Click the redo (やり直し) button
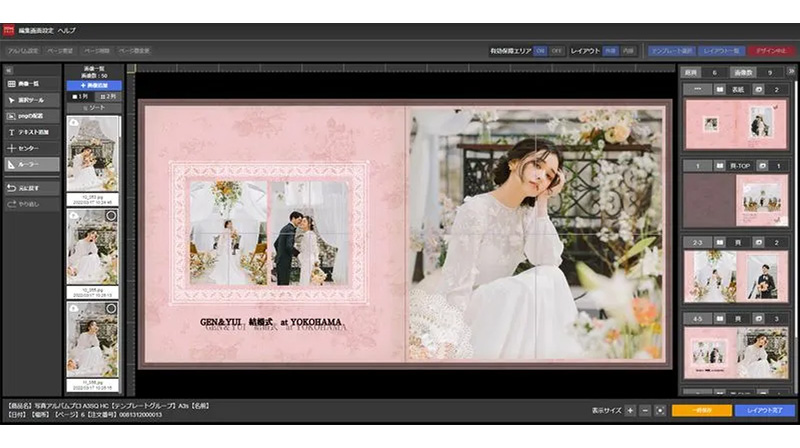This screenshot has height=448, width=800. [x=32, y=204]
